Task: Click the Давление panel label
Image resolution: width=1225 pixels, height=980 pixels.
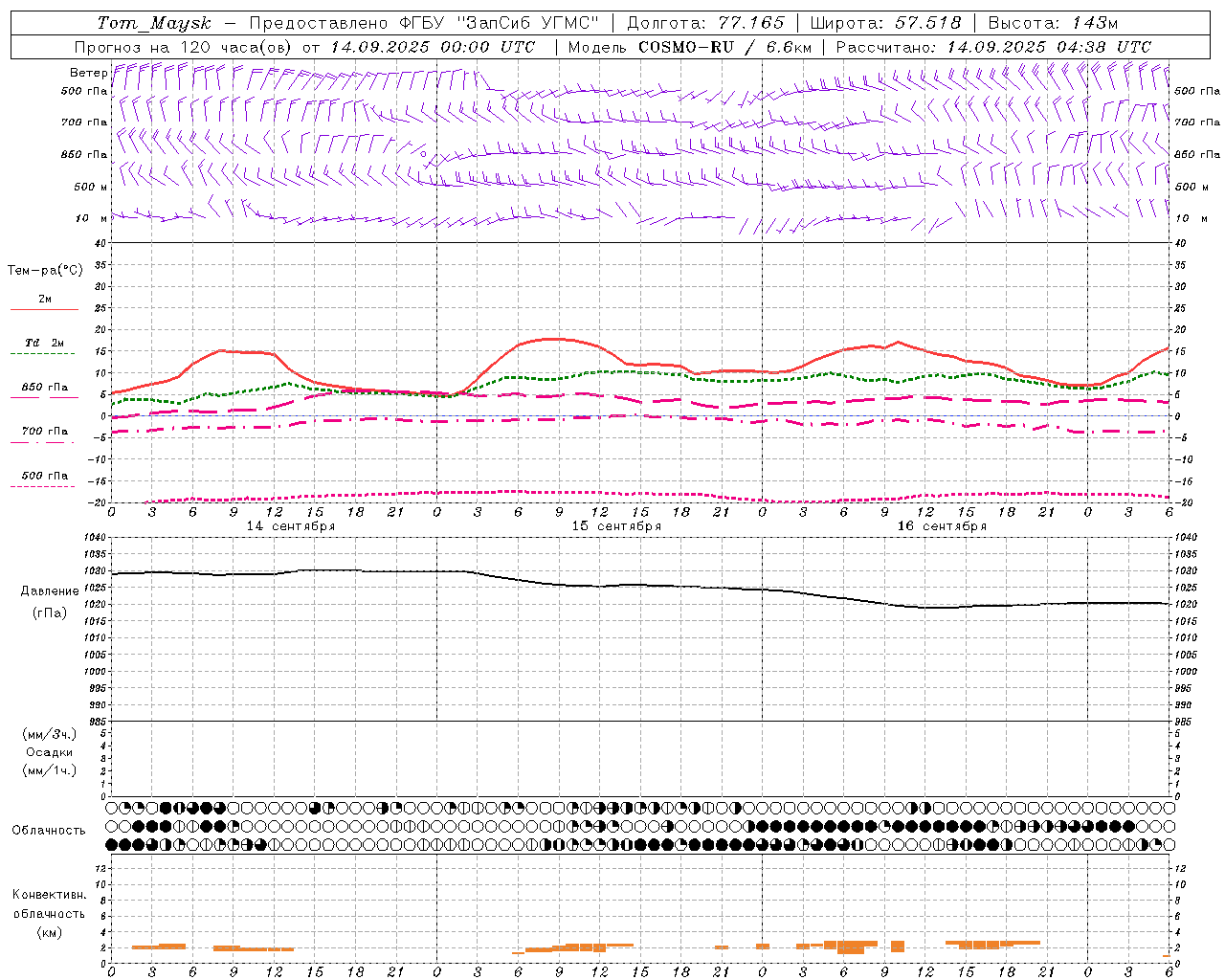Action: click(50, 591)
